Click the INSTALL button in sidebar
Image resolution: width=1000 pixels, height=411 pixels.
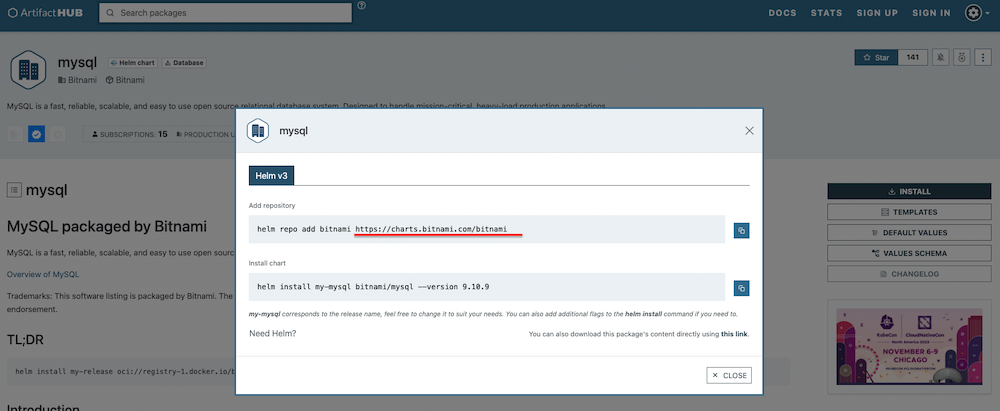(x=909, y=191)
